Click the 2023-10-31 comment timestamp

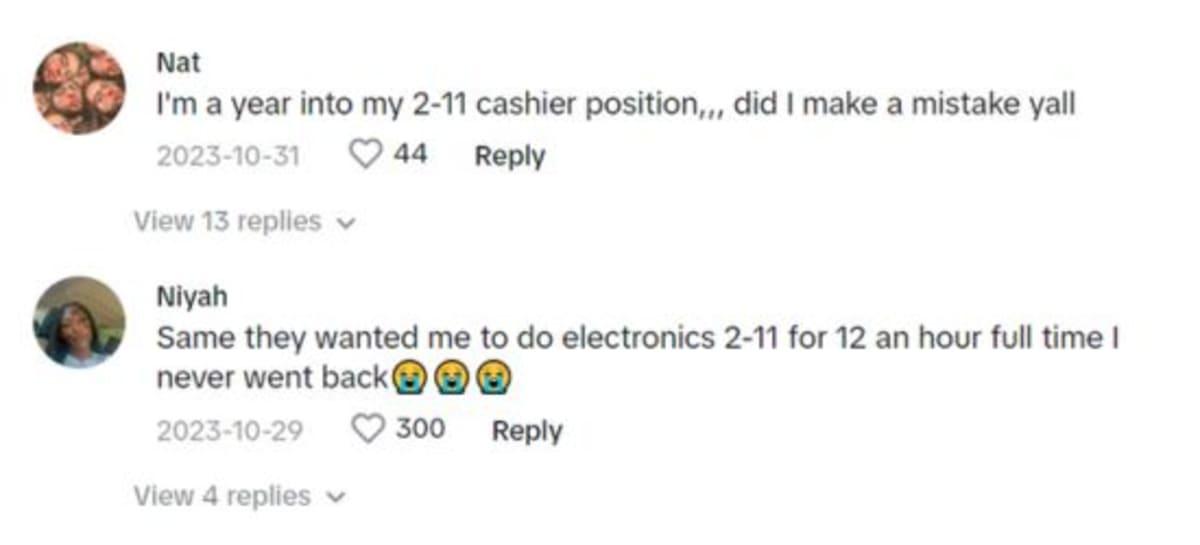click(229, 157)
